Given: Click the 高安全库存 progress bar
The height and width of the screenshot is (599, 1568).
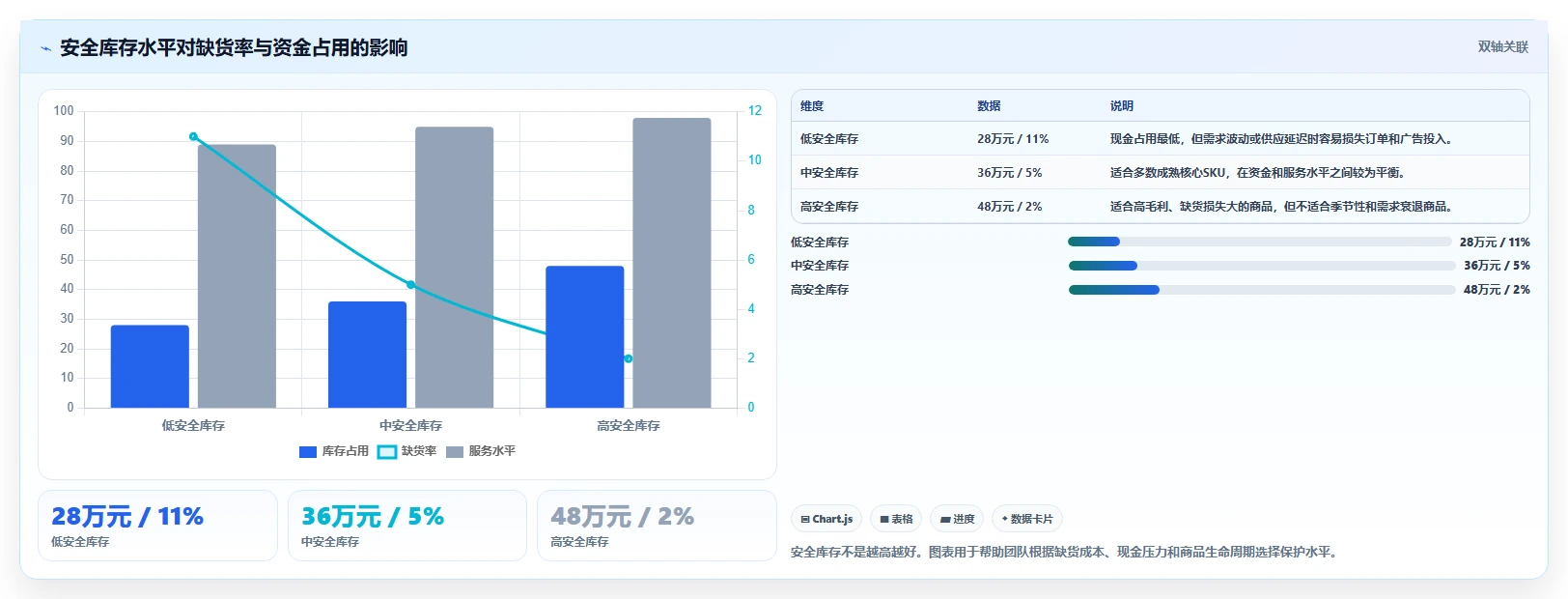Looking at the screenshot, I should 1262,290.
